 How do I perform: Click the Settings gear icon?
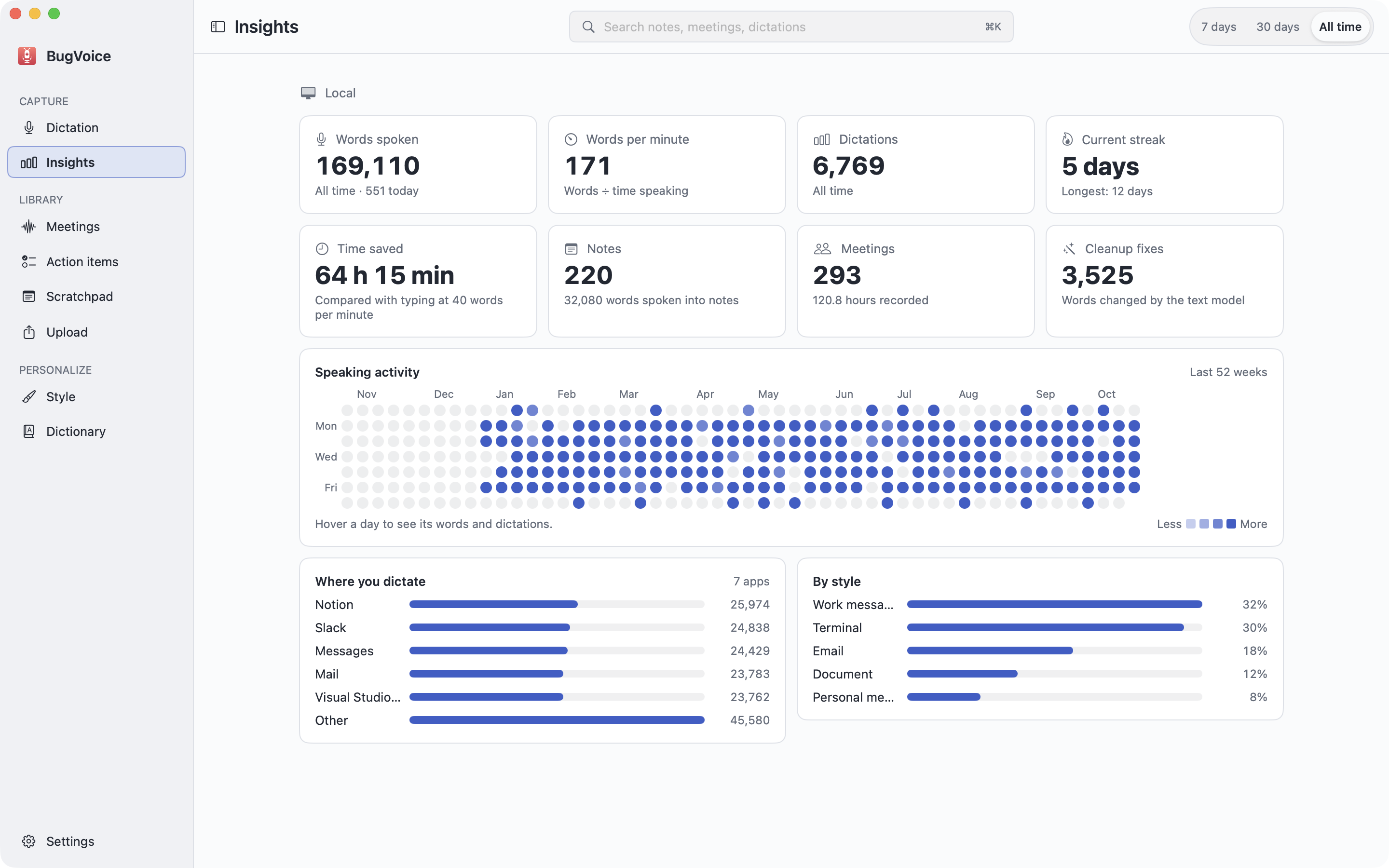pyautogui.click(x=29, y=841)
